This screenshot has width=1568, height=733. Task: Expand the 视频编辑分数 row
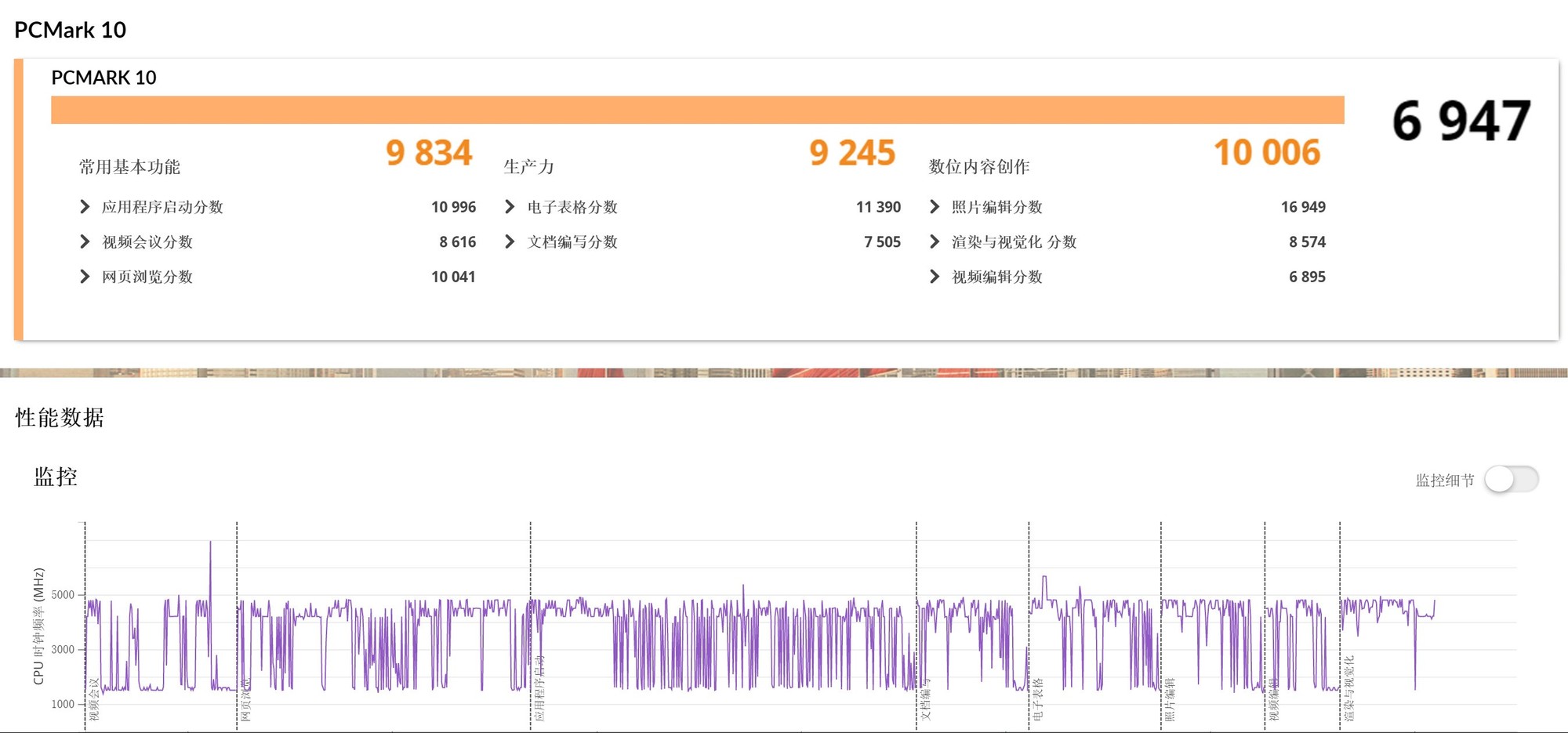click(935, 277)
